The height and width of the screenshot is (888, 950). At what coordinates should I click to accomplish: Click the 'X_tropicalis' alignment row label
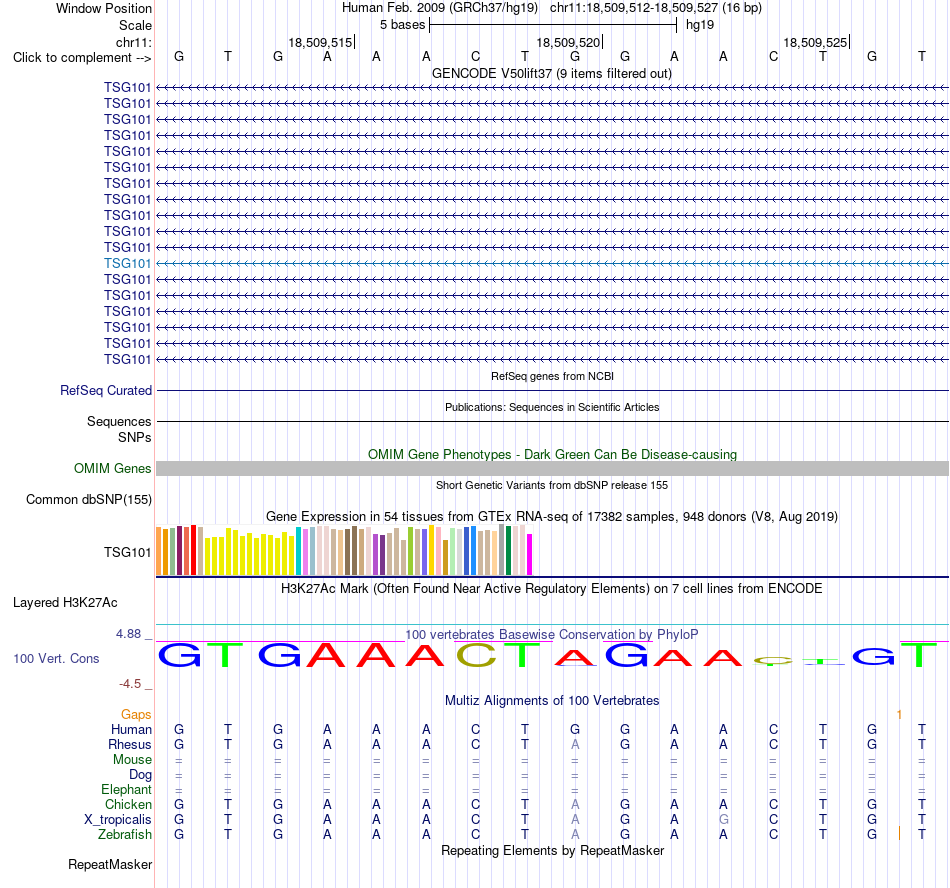pyautogui.click(x=118, y=820)
